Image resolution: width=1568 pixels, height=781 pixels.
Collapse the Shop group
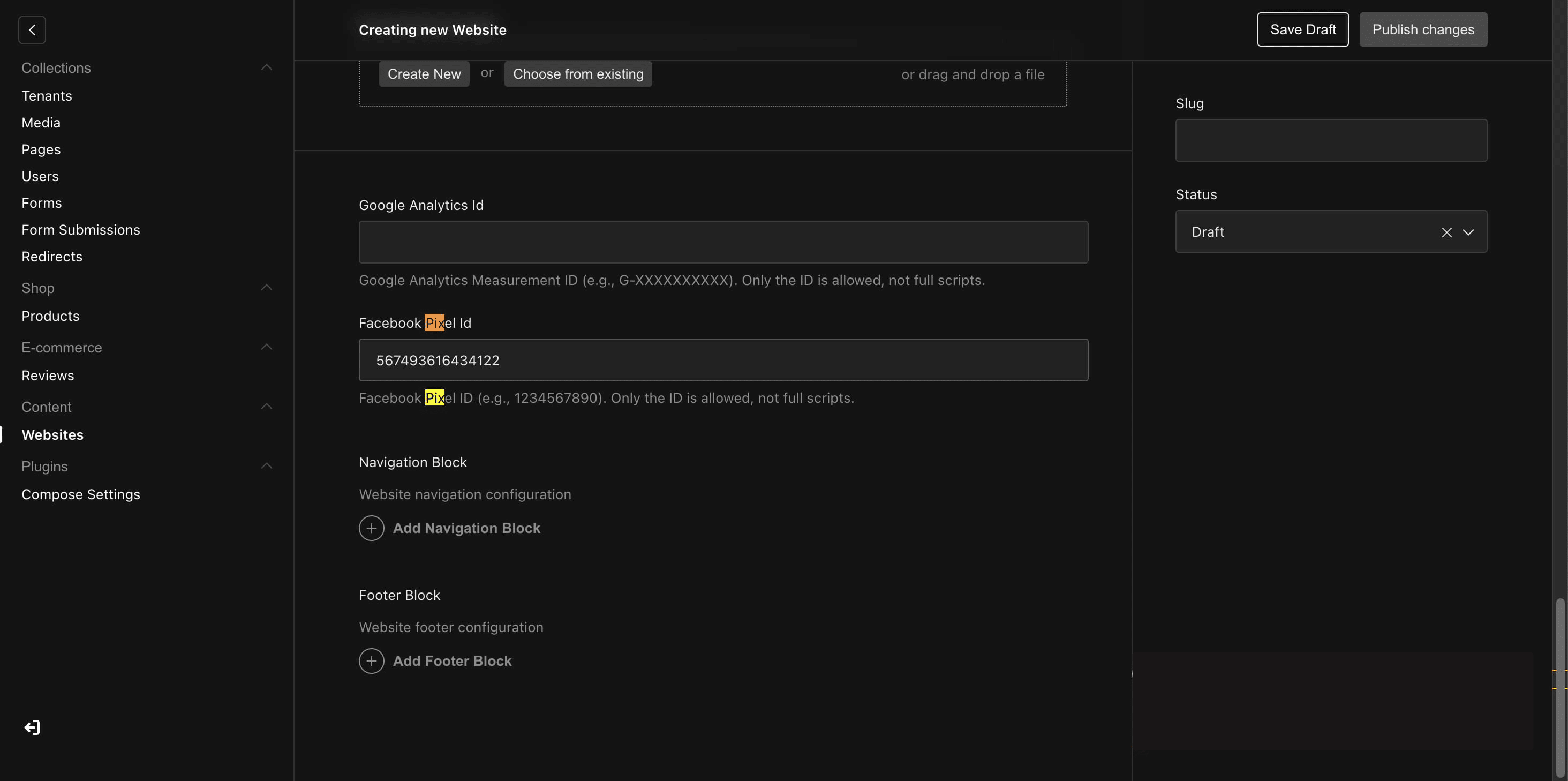266,288
